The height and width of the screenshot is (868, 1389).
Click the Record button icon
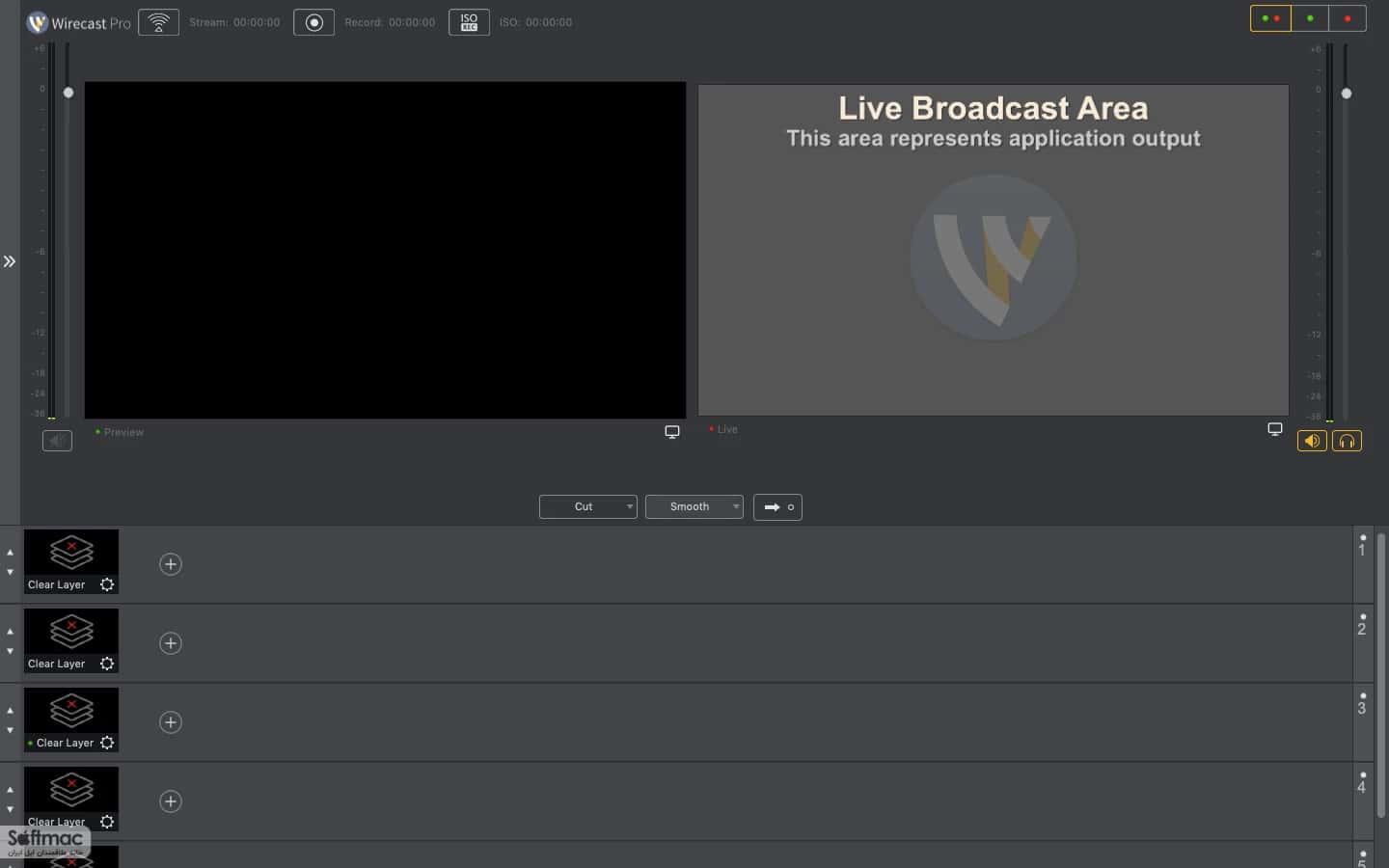coord(313,22)
